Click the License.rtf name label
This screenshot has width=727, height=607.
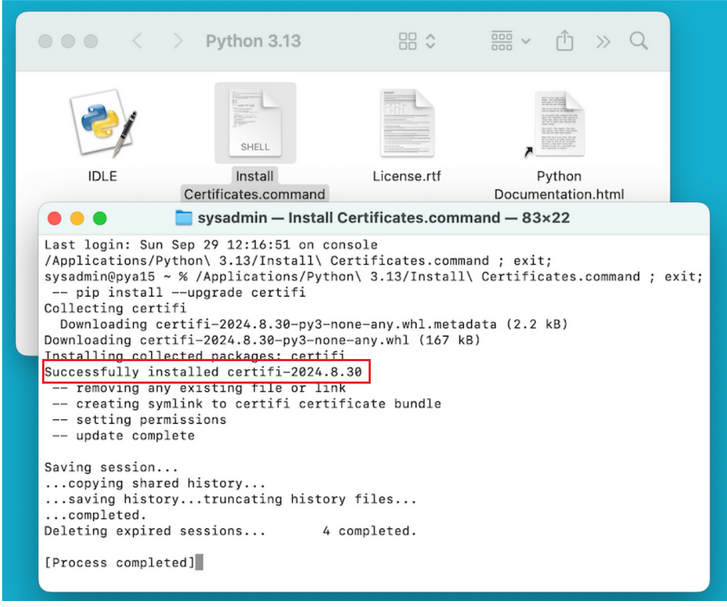click(407, 176)
